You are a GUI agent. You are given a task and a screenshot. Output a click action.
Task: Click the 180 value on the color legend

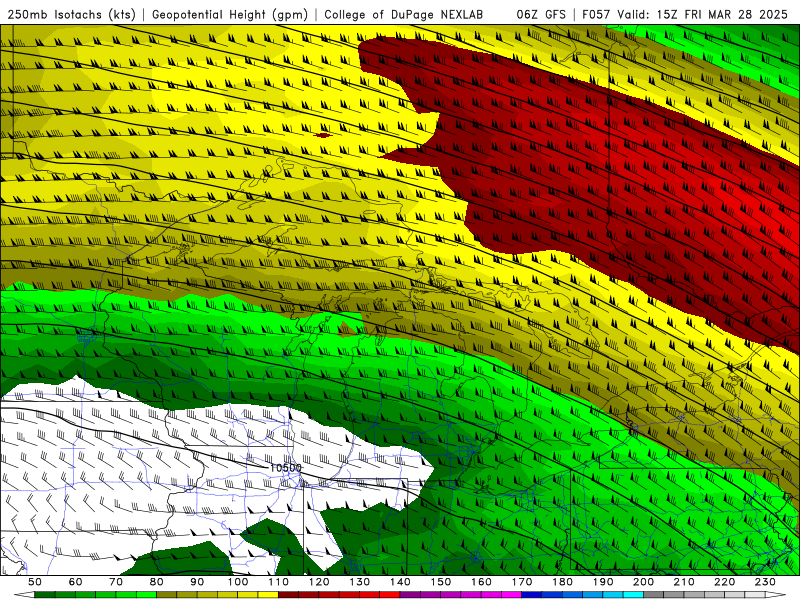[x=562, y=582]
